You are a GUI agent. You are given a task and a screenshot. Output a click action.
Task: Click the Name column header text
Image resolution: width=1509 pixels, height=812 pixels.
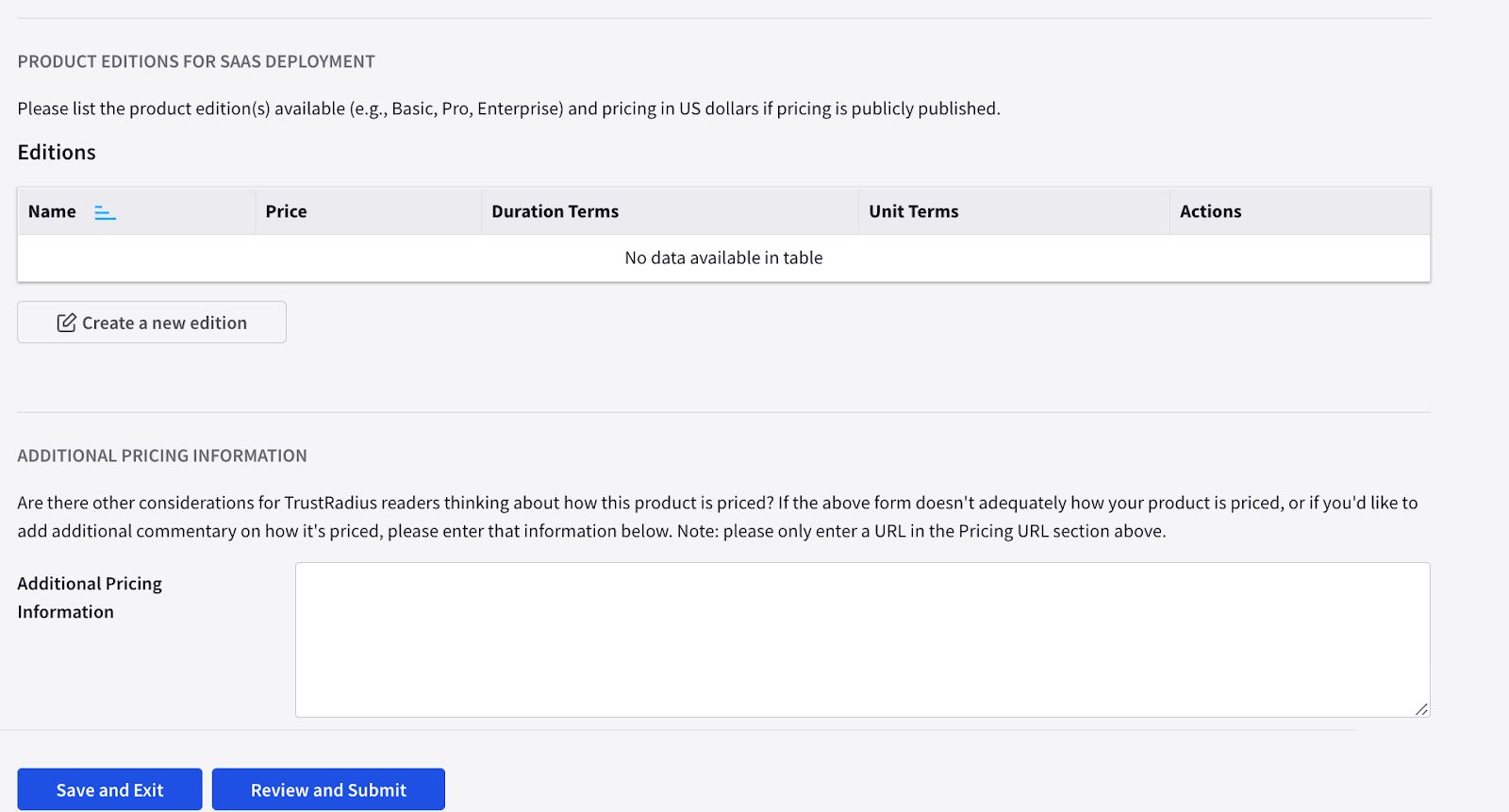coord(52,212)
